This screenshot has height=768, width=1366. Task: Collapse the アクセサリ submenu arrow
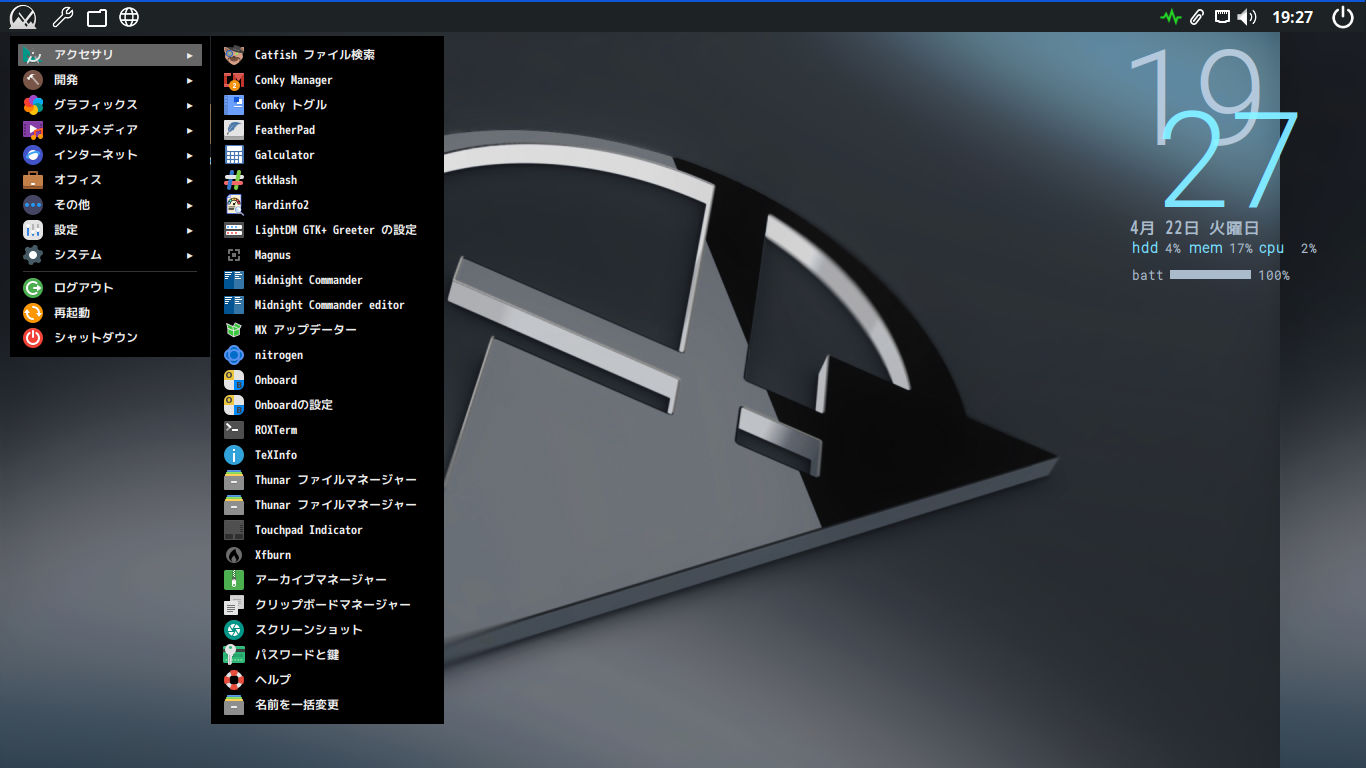(190, 55)
